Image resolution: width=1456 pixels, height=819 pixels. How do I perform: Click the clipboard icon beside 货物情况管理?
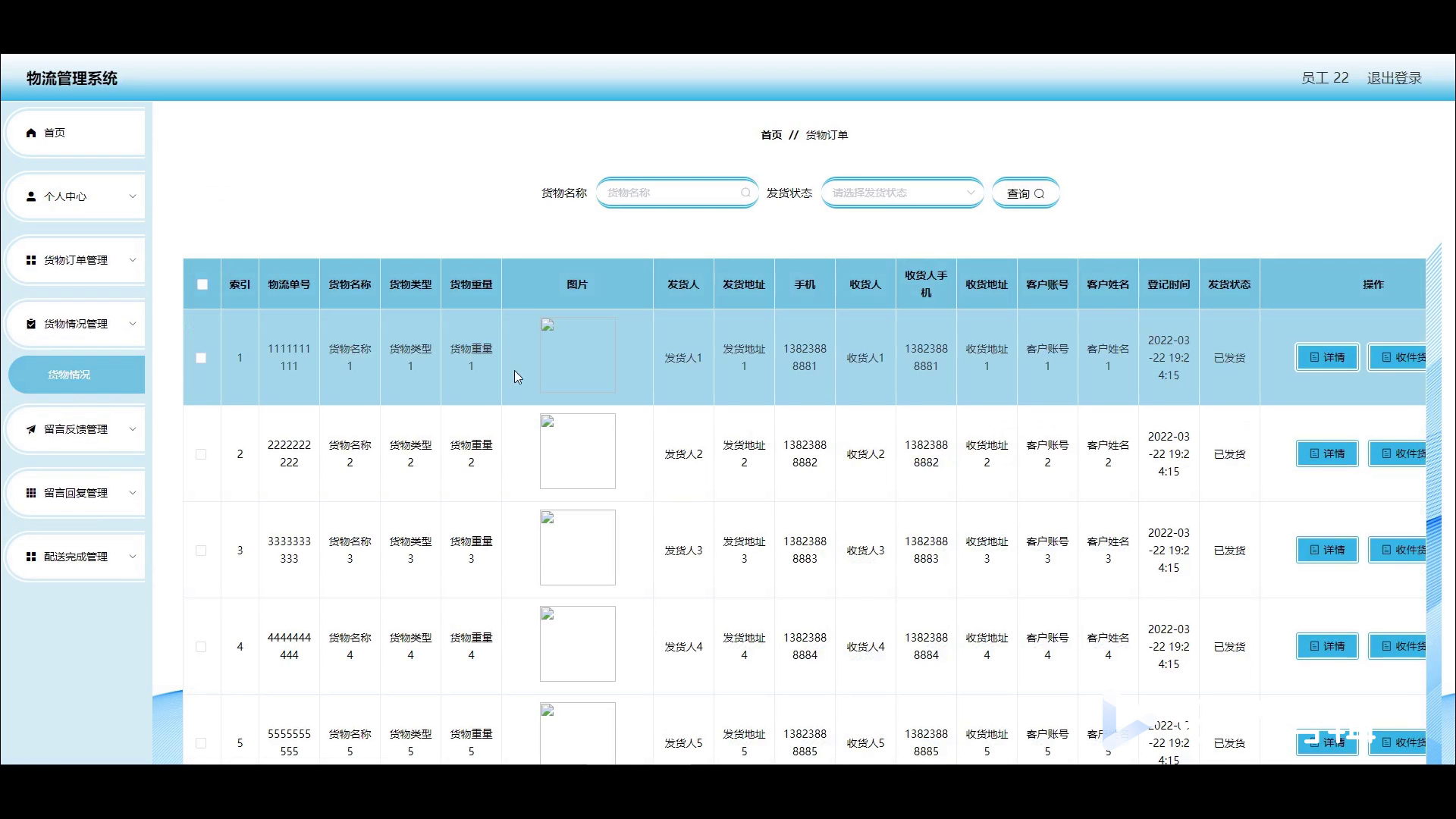coord(31,324)
